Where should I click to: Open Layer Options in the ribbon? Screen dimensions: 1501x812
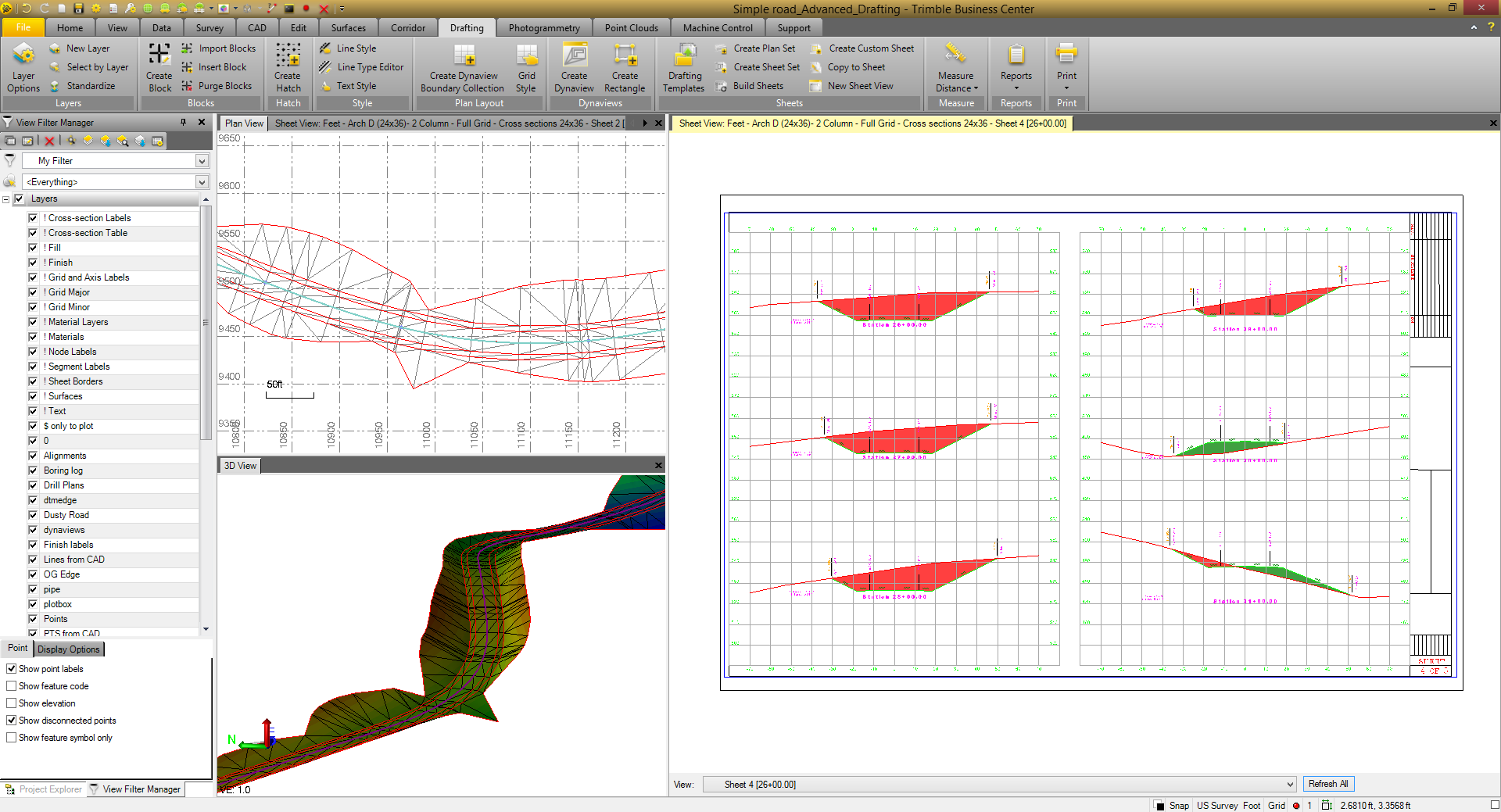(23, 67)
